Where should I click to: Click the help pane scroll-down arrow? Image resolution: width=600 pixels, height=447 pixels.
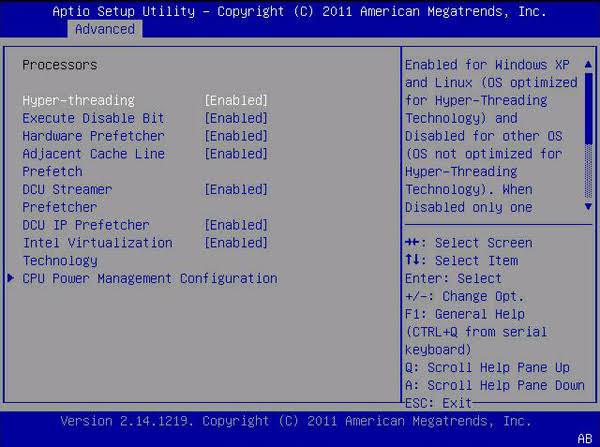[x=589, y=207]
